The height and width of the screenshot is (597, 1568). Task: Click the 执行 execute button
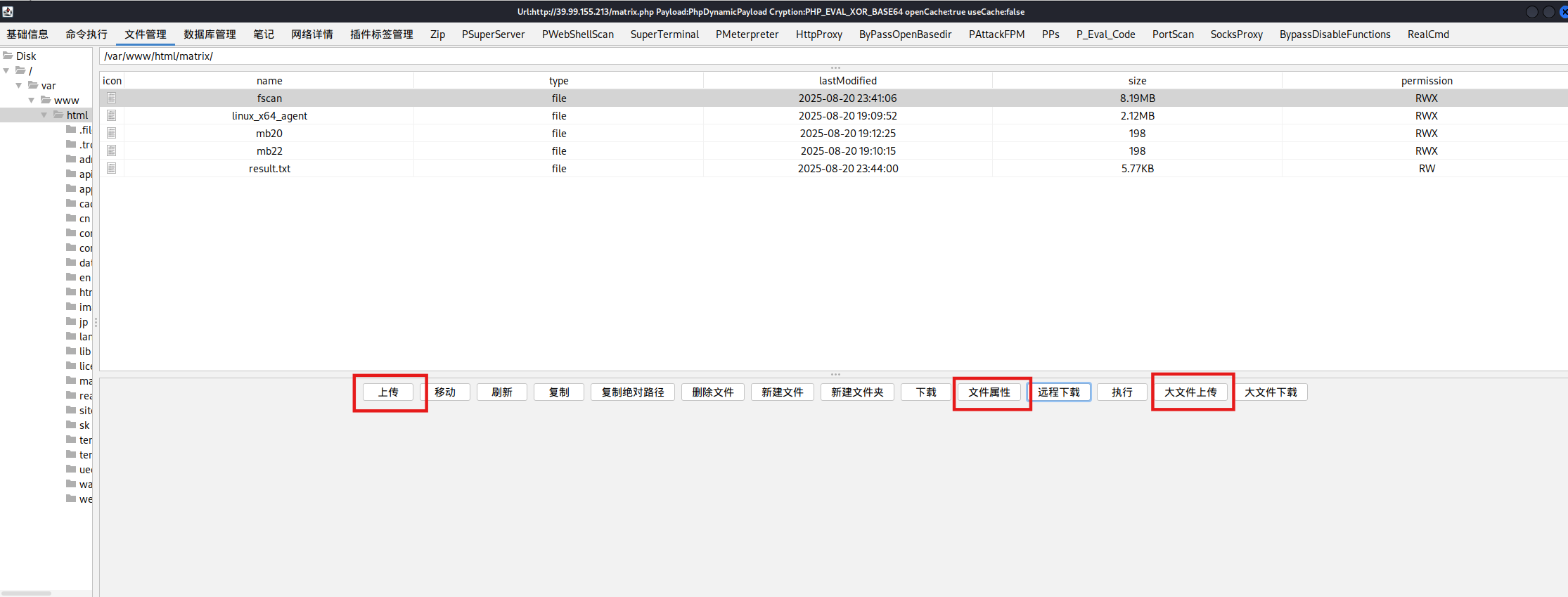tap(1122, 392)
